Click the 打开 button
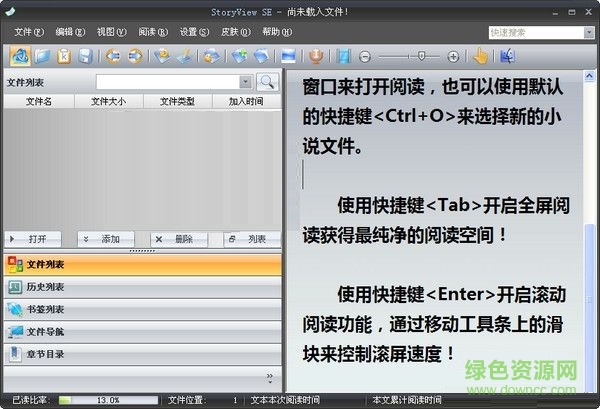Screen dimensions: 600x409 (37, 239)
